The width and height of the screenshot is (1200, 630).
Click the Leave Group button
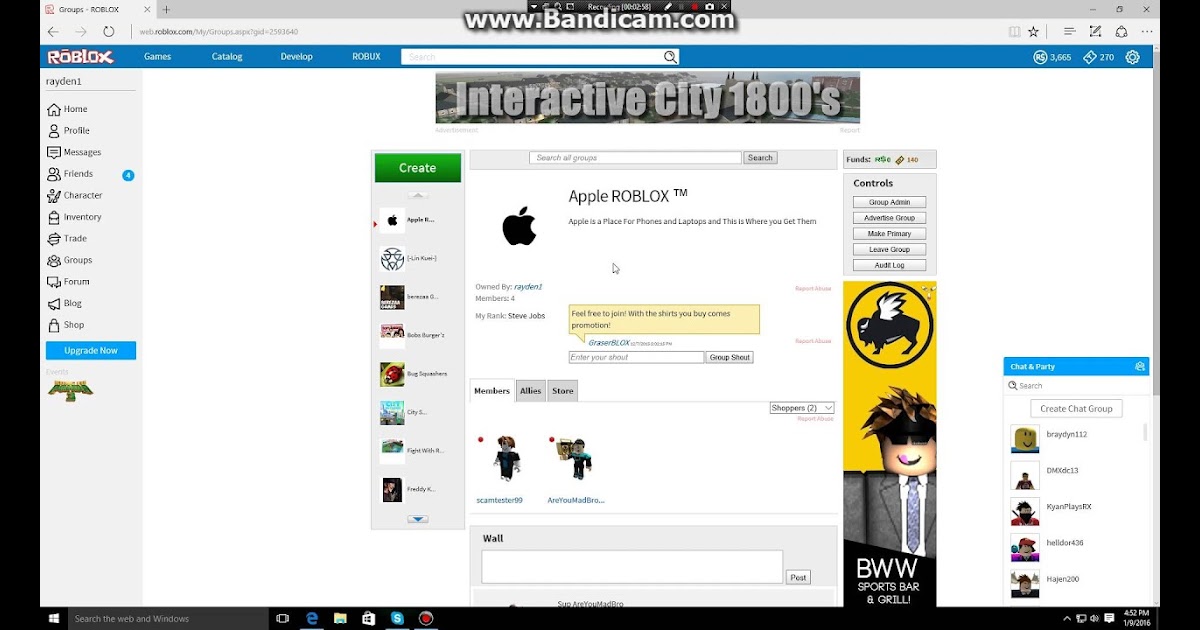tap(890, 250)
